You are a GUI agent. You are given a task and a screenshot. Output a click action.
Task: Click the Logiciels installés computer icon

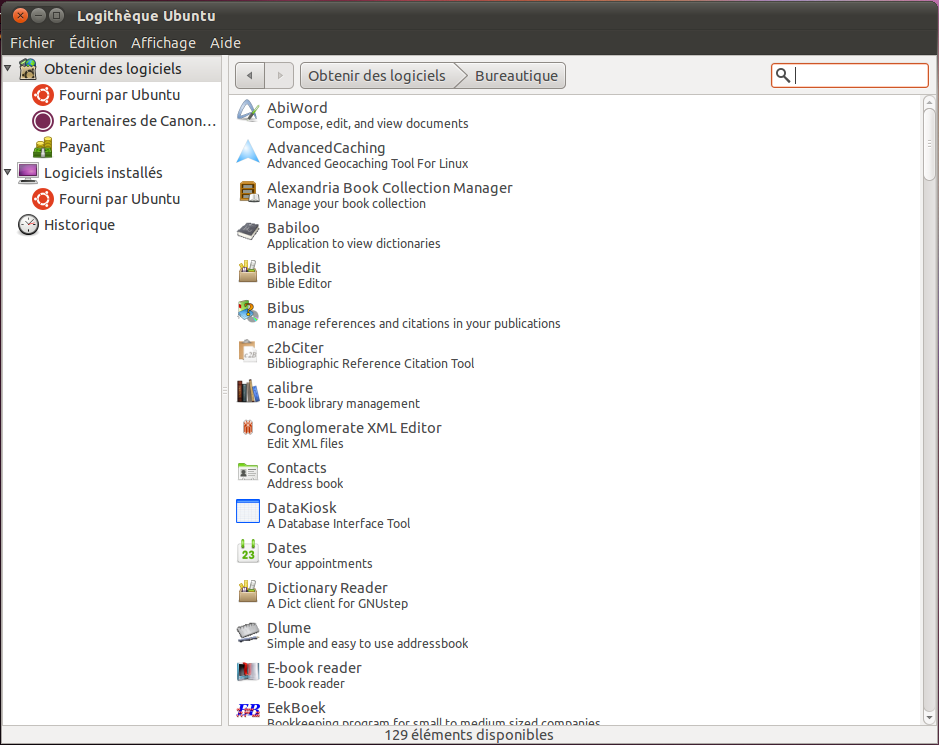[x=28, y=173]
